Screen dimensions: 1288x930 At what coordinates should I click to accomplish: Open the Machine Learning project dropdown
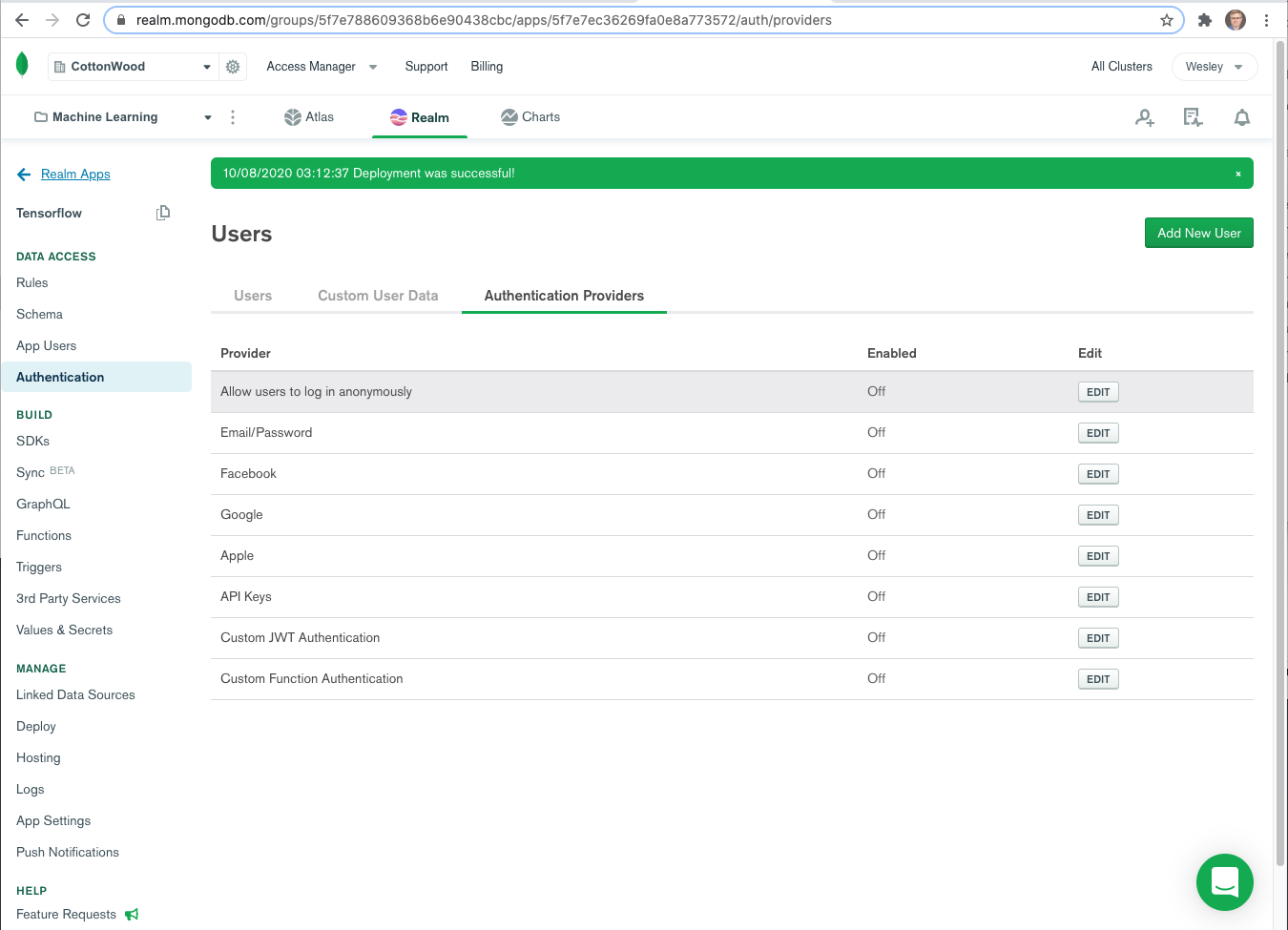click(123, 117)
